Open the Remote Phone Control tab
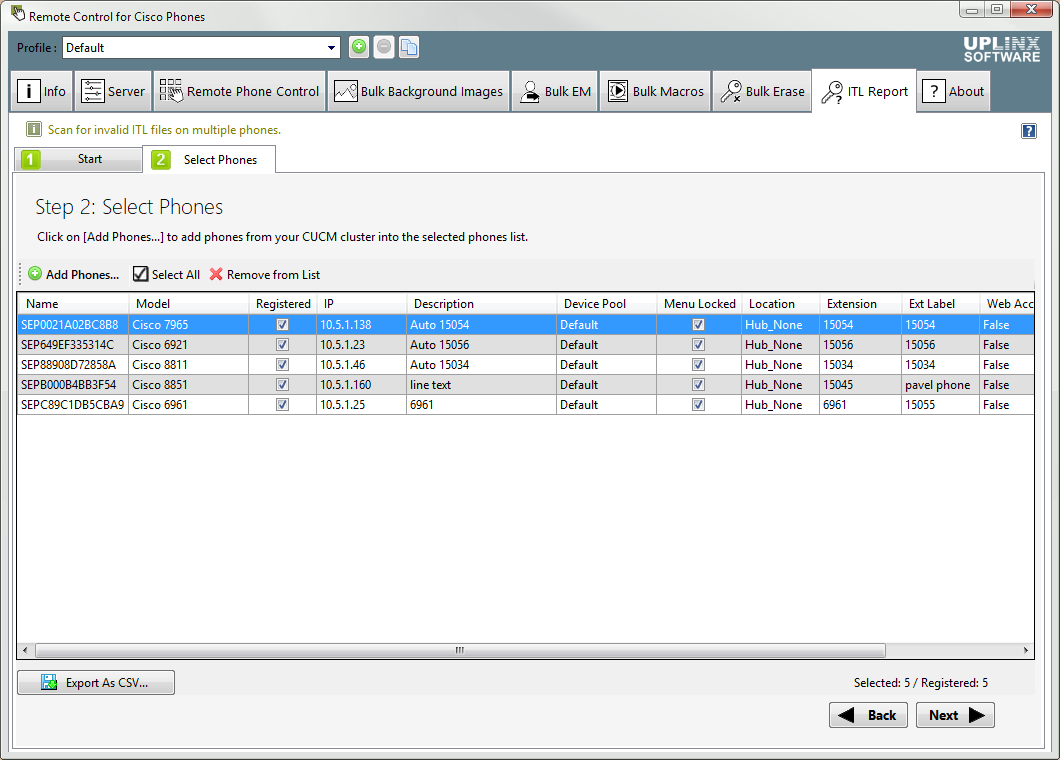 click(239, 91)
